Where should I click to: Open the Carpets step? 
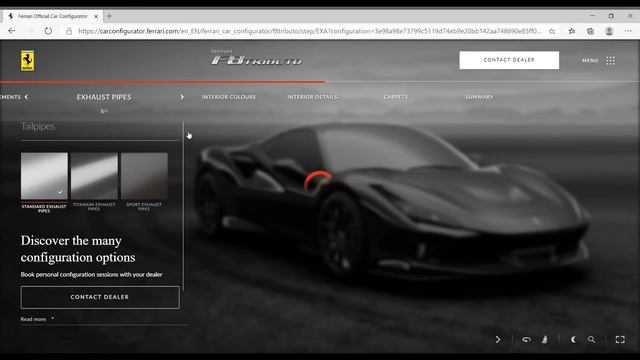396,97
